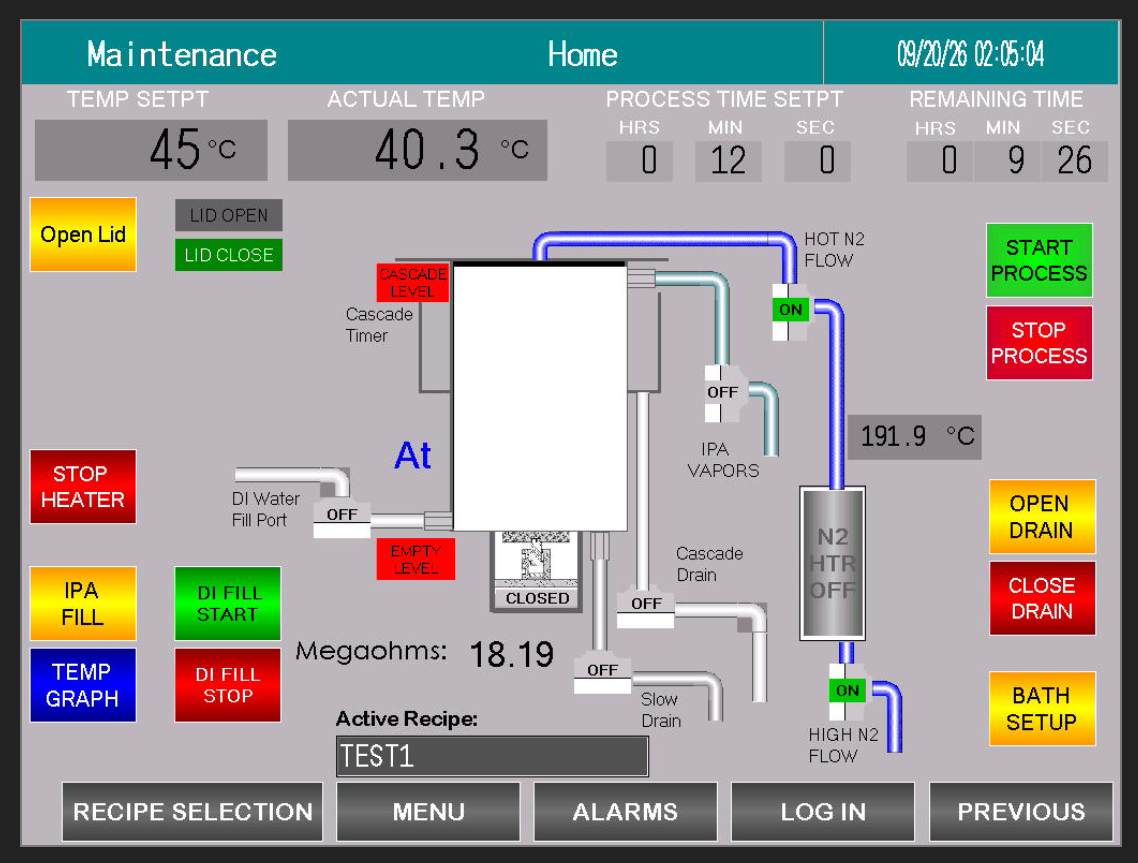This screenshot has width=1138, height=863.
Task: Open the Maintenance screen from header
Action: [181, 54]
